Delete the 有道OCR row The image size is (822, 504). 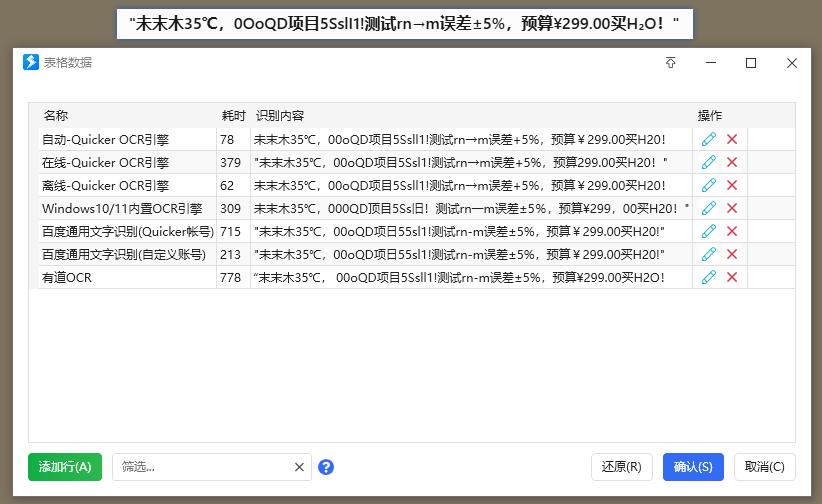[x=732, y=277]
